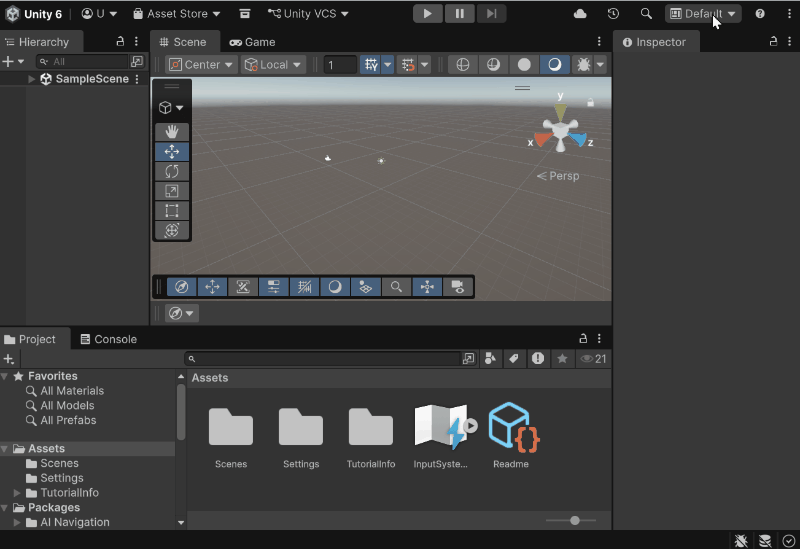Click the grid snap value field

(340, 65)
